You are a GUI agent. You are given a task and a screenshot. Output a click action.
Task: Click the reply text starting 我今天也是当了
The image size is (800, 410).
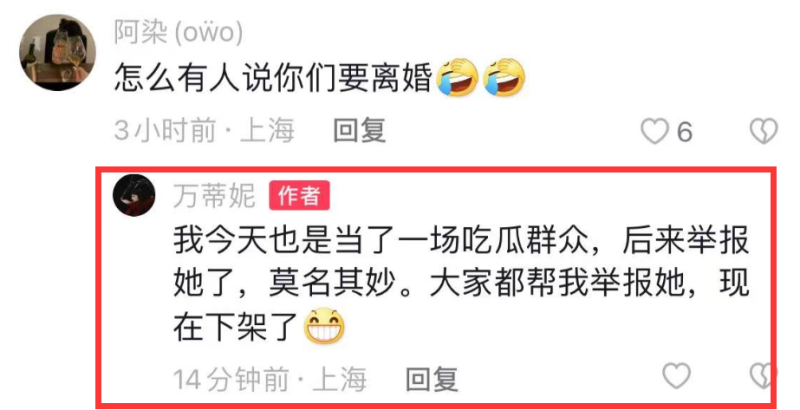coord(461,284)
